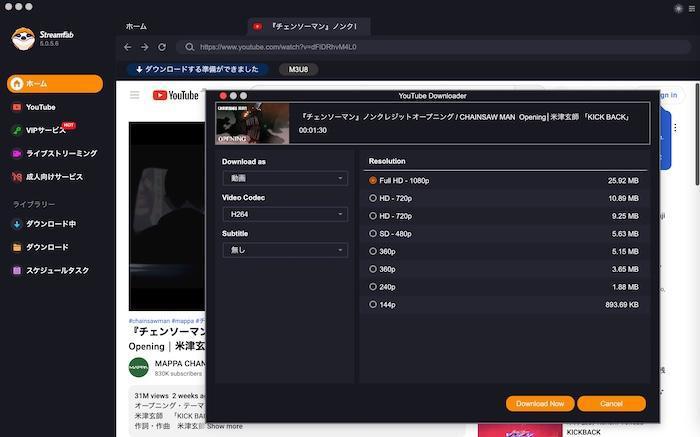Click the 25.92 MB file size
Image resolution: width=700 pixels, height=437 pixels.
coord(623,181)
